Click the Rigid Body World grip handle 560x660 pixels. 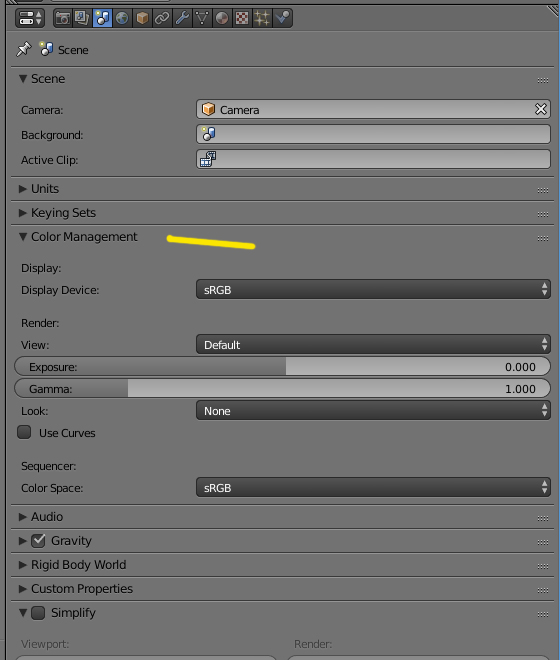tap(543, 567)
